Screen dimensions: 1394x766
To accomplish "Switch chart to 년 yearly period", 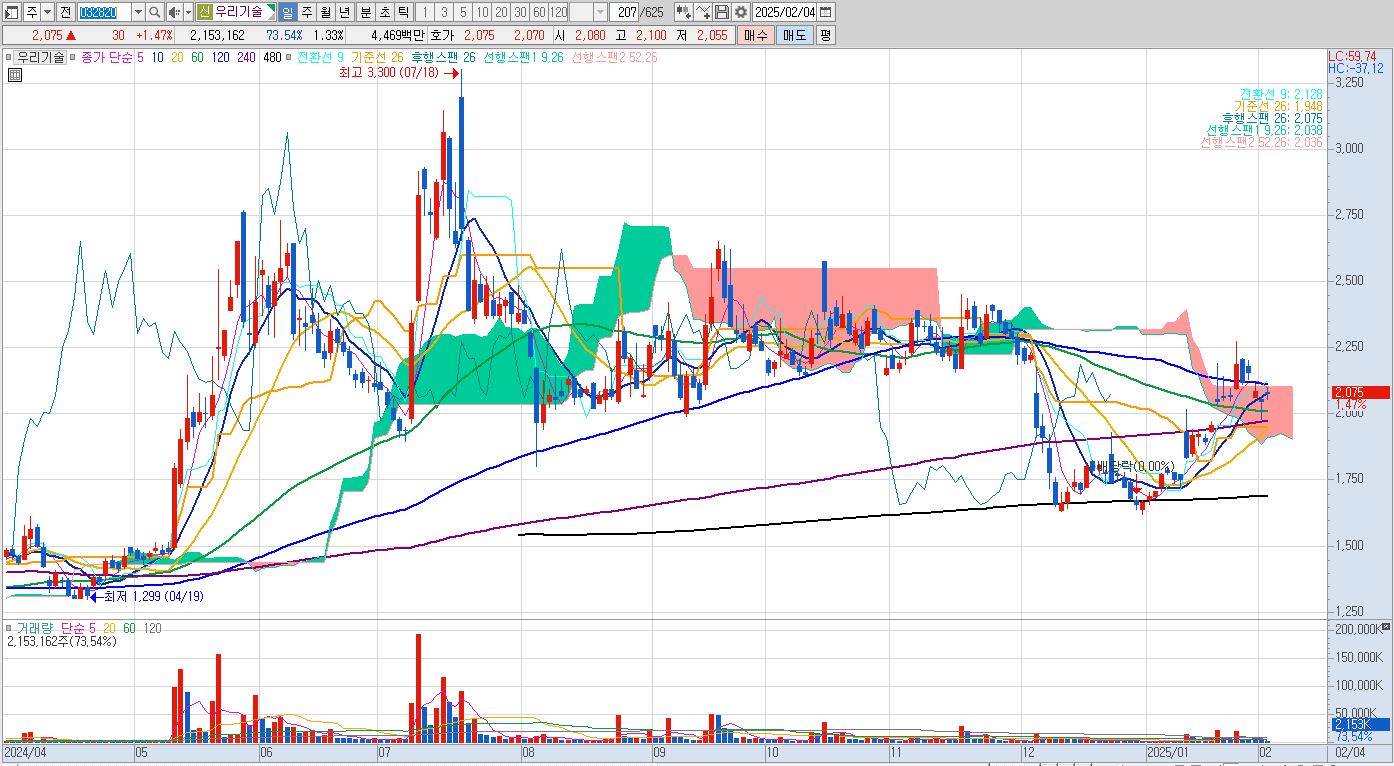I will 344,12.
